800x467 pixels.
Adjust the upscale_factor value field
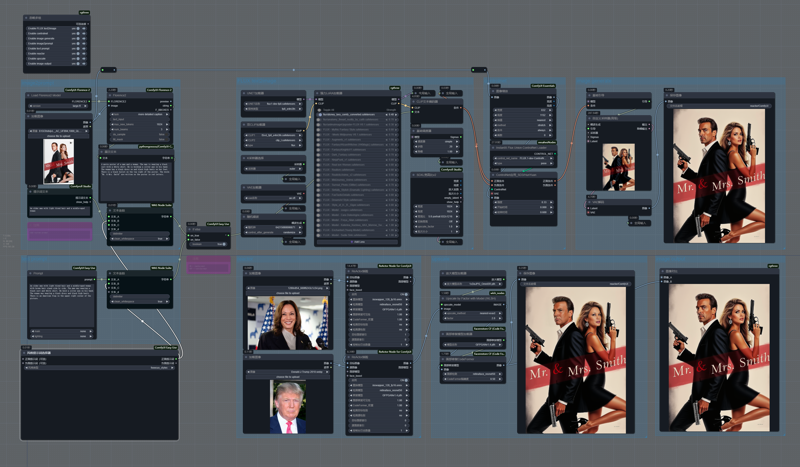tap(437, 227)
